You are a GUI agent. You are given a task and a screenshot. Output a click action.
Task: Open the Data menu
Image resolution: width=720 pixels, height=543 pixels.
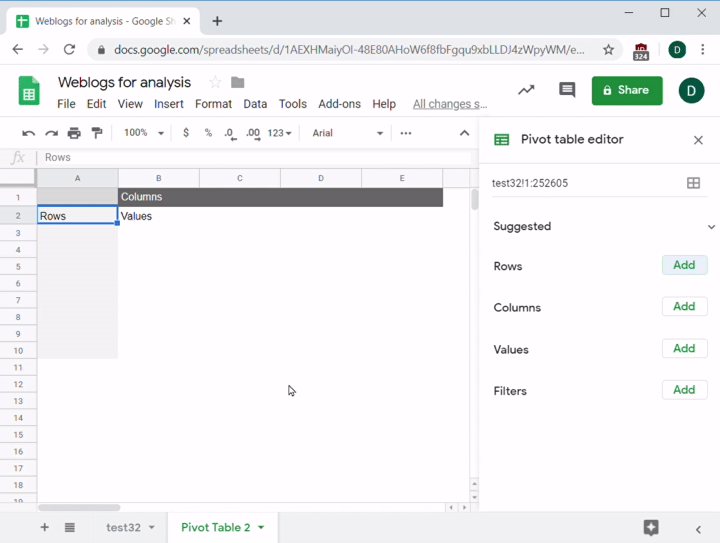pos(255,104)
